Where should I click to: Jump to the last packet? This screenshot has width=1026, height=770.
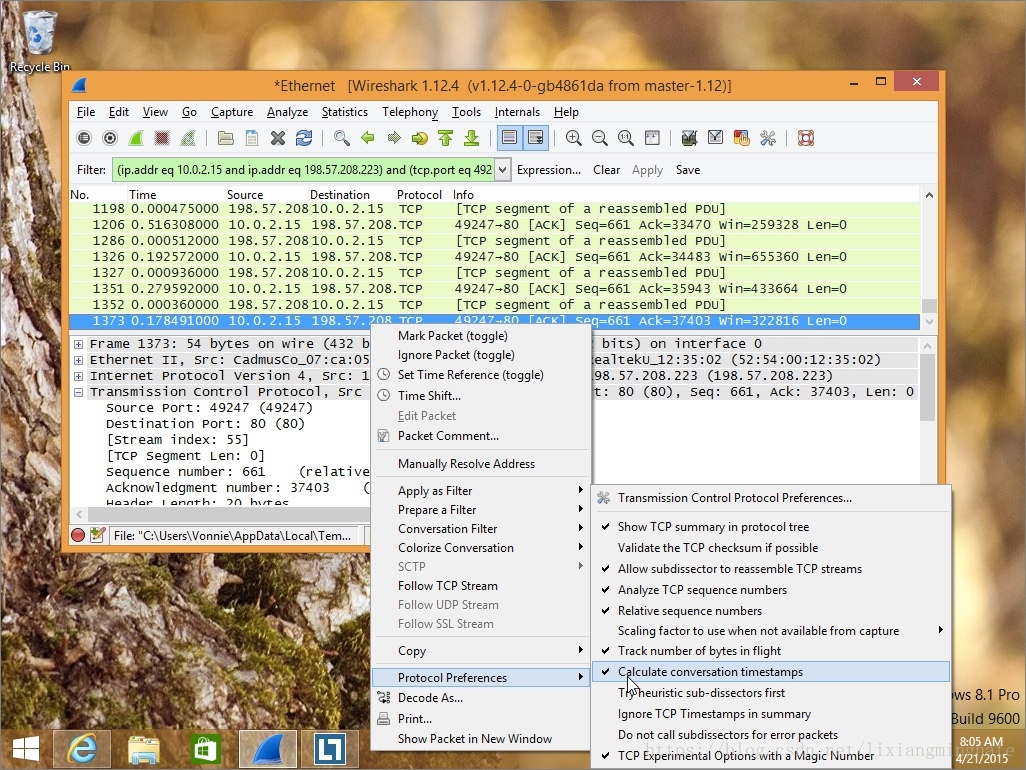coord(471,138)
